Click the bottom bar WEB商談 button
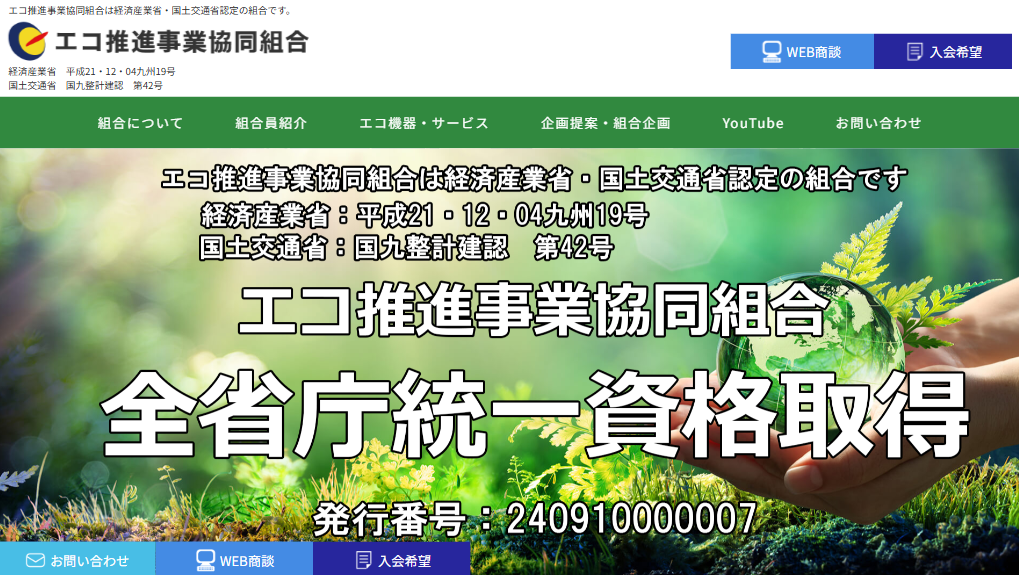The height and width of the screenshot is (575, 1019). (x=234, y=559)
